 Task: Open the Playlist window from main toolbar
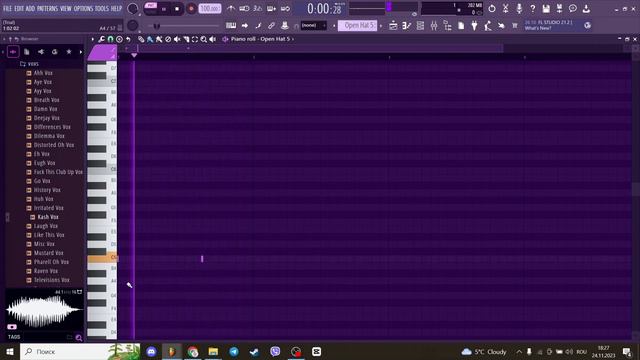(x=393, y=26)
